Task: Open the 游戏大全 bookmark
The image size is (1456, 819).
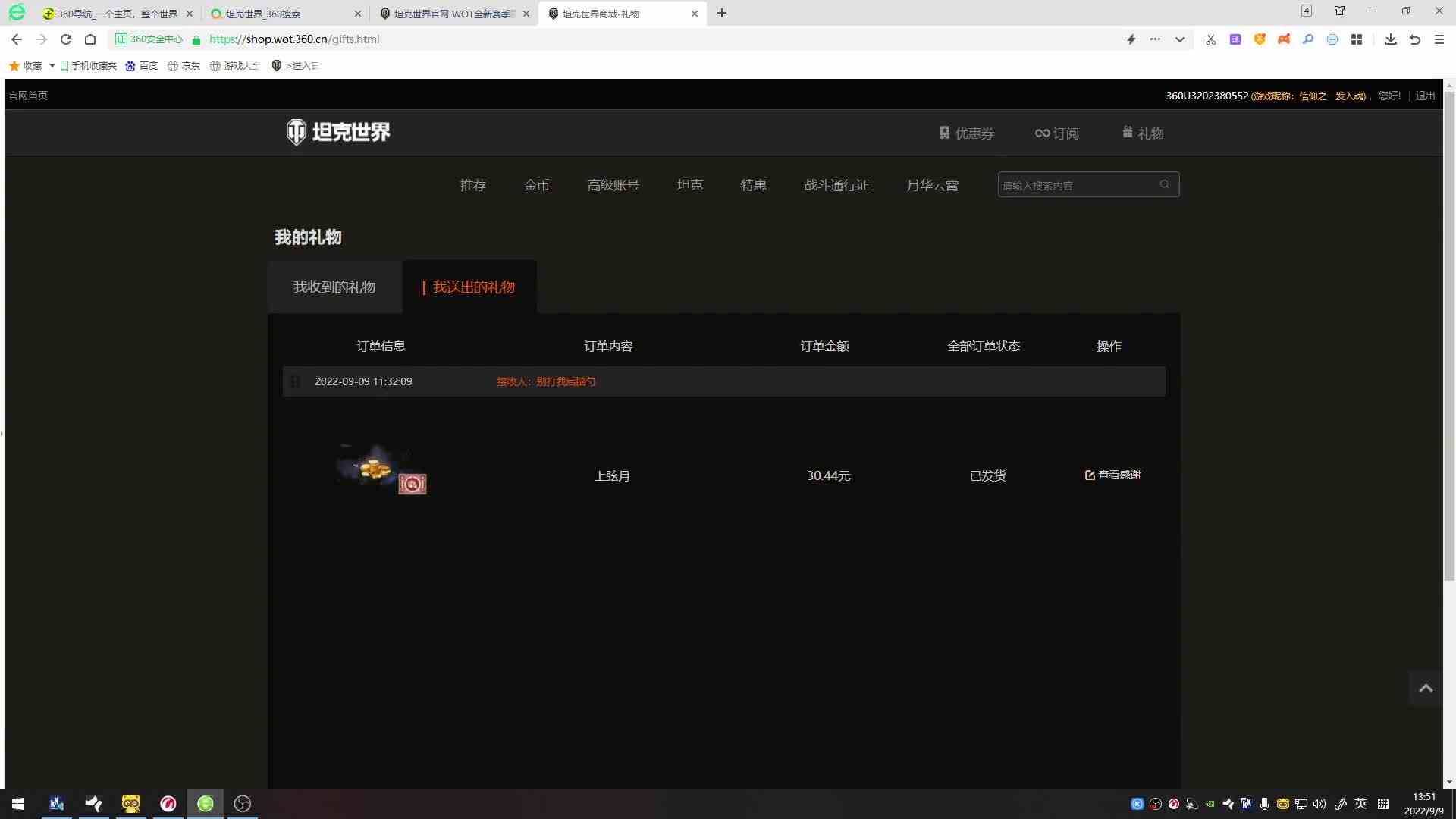Action: [x=235, y=66]
